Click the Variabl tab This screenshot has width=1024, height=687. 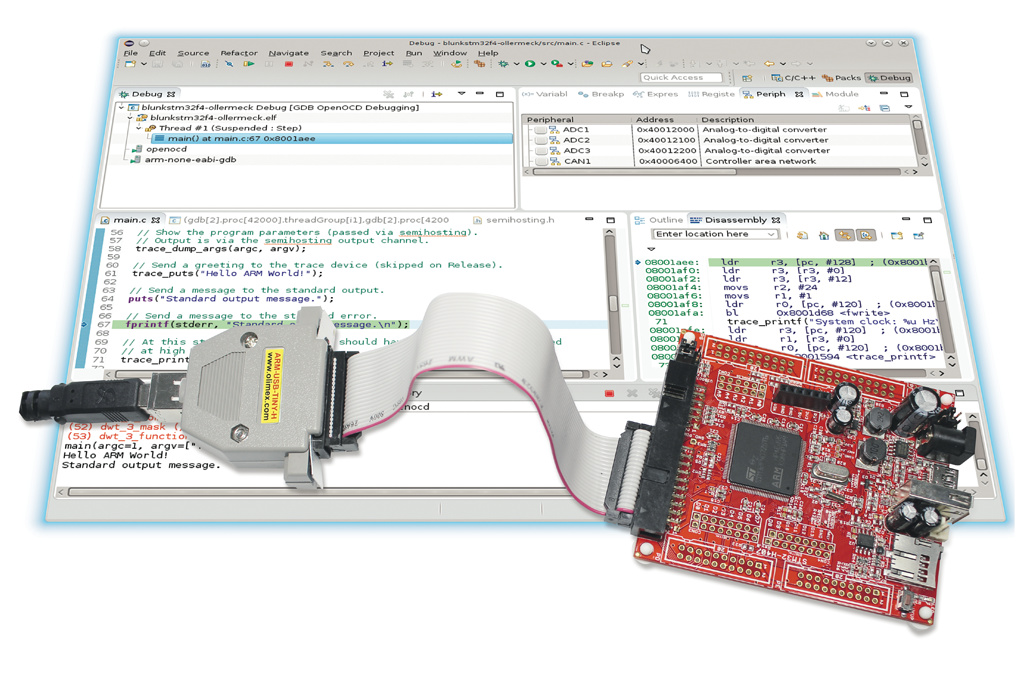coord(545,94)
